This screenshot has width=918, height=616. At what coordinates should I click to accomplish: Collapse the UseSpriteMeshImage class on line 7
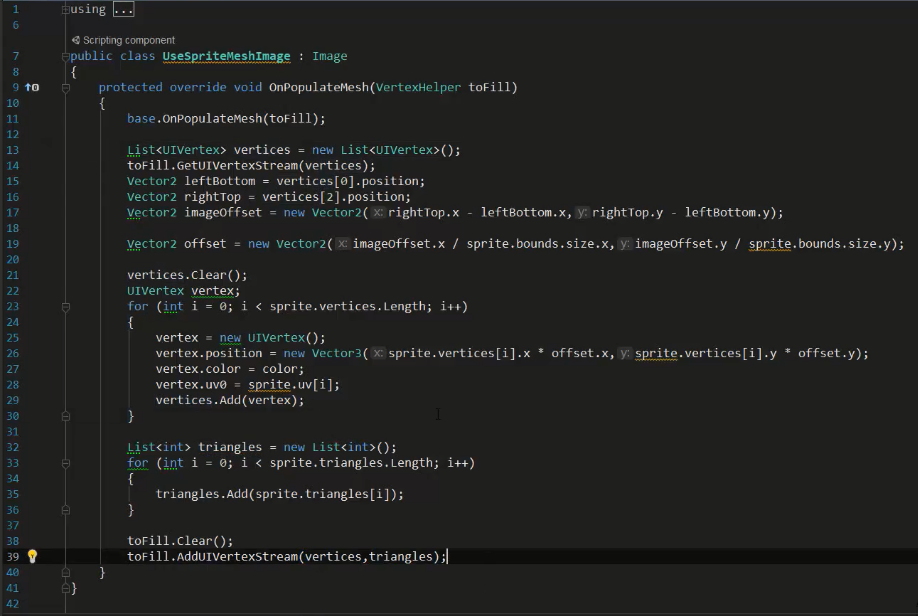click(66, 56)
